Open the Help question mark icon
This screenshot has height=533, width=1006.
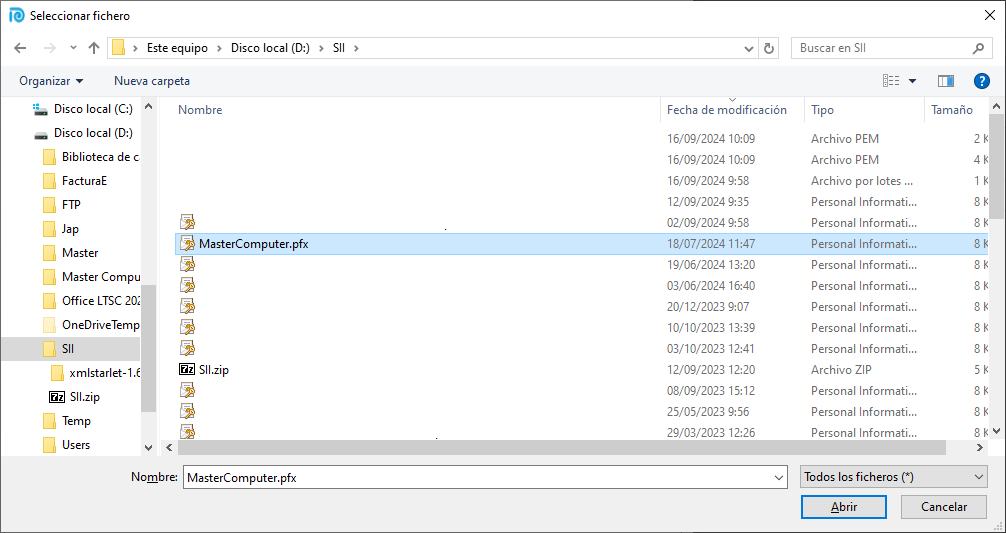tap(981, 81)
